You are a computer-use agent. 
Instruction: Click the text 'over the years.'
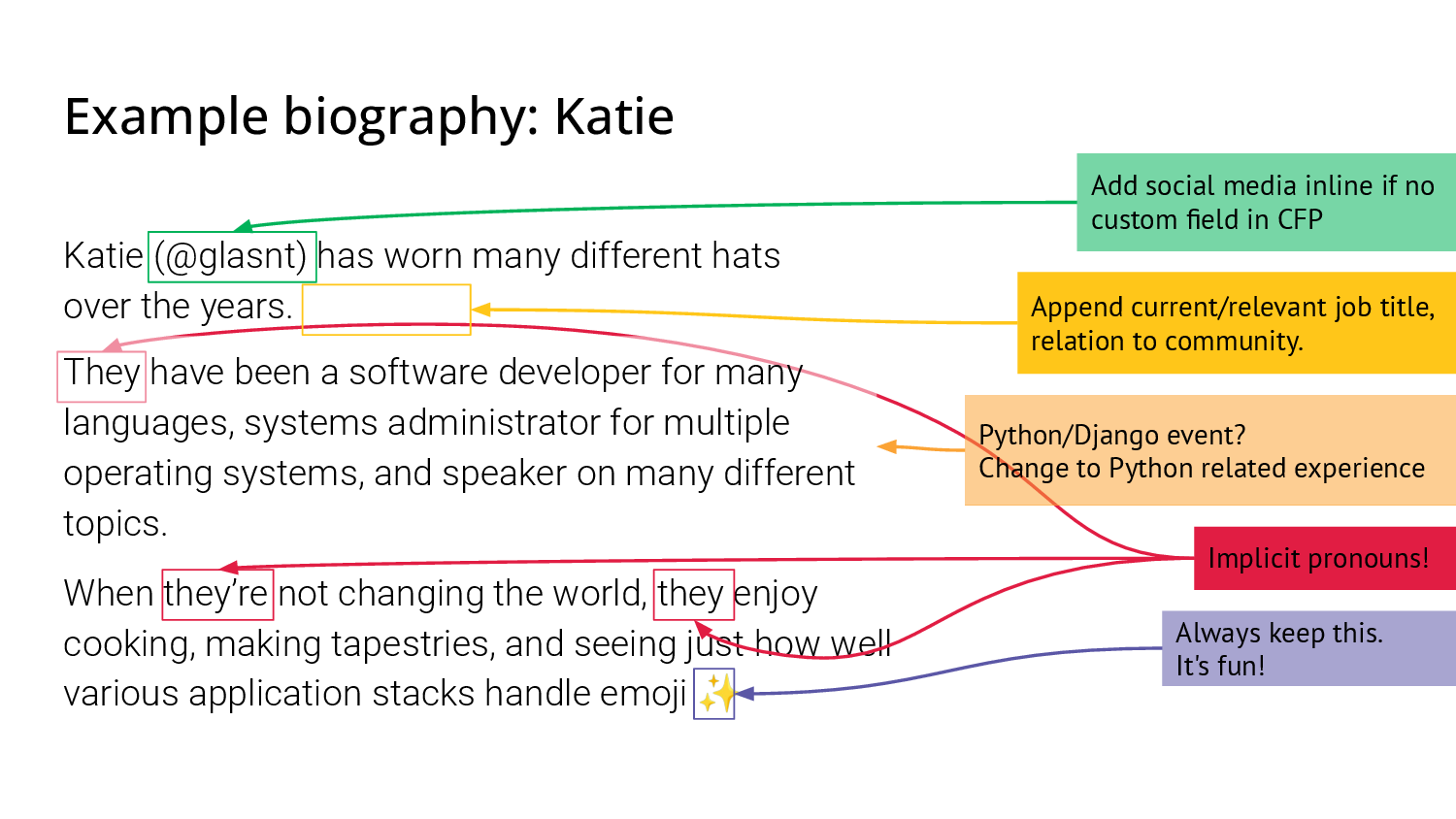[178, 307]
